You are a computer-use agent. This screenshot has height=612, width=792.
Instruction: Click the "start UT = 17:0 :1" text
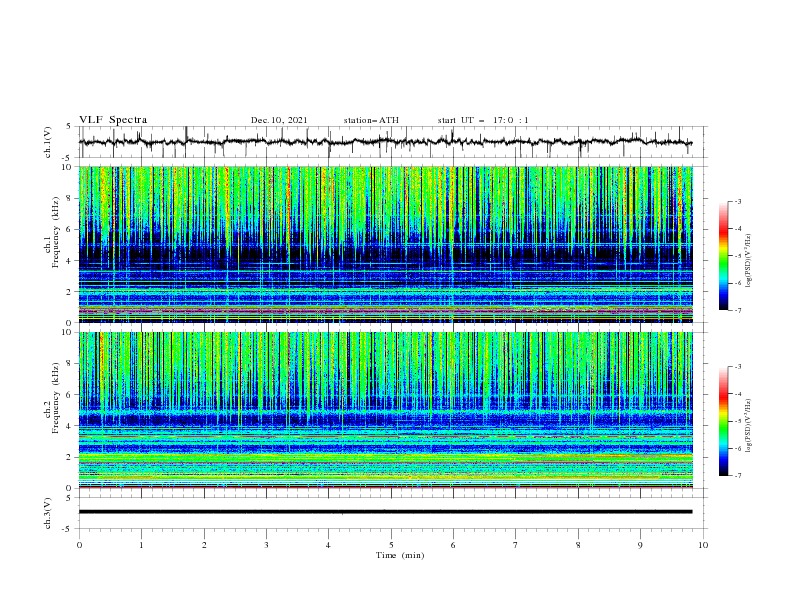483,120
